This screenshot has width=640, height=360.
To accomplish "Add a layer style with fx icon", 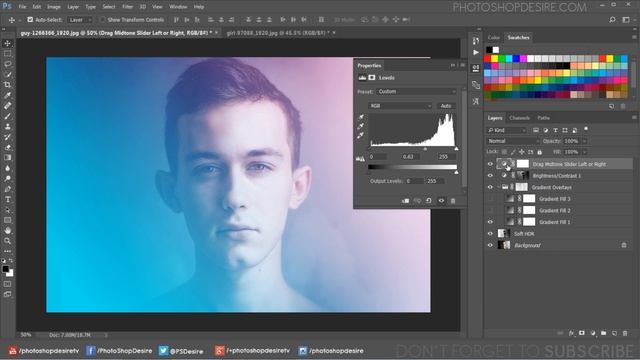I will pyautogui.click(x=571, y=333).
